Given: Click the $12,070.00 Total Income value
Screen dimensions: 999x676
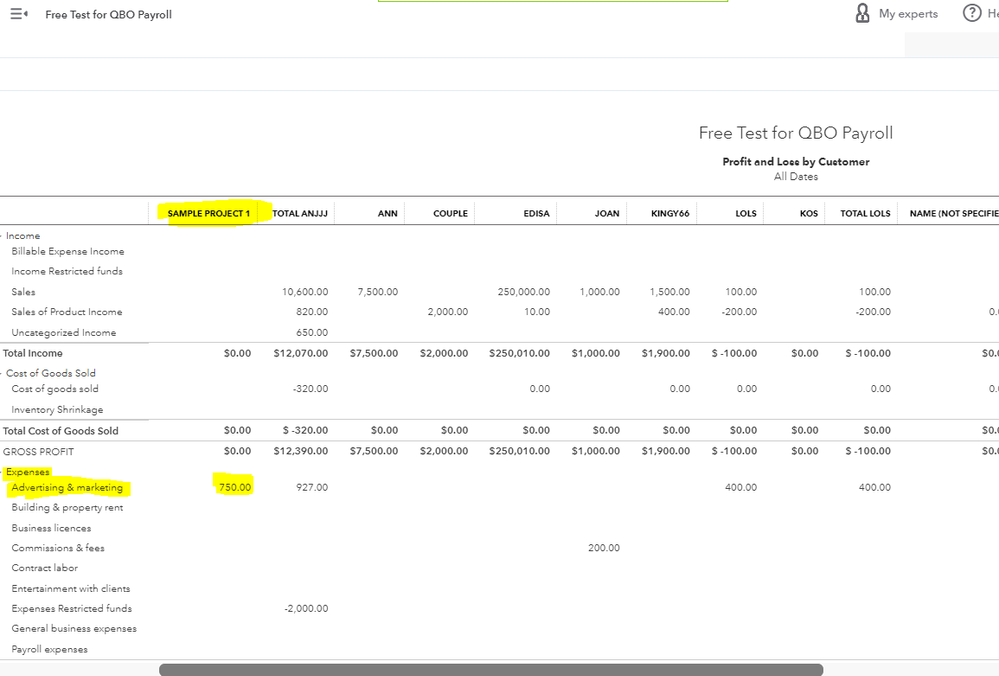Looking at the screenshot, I should point(301,353).
